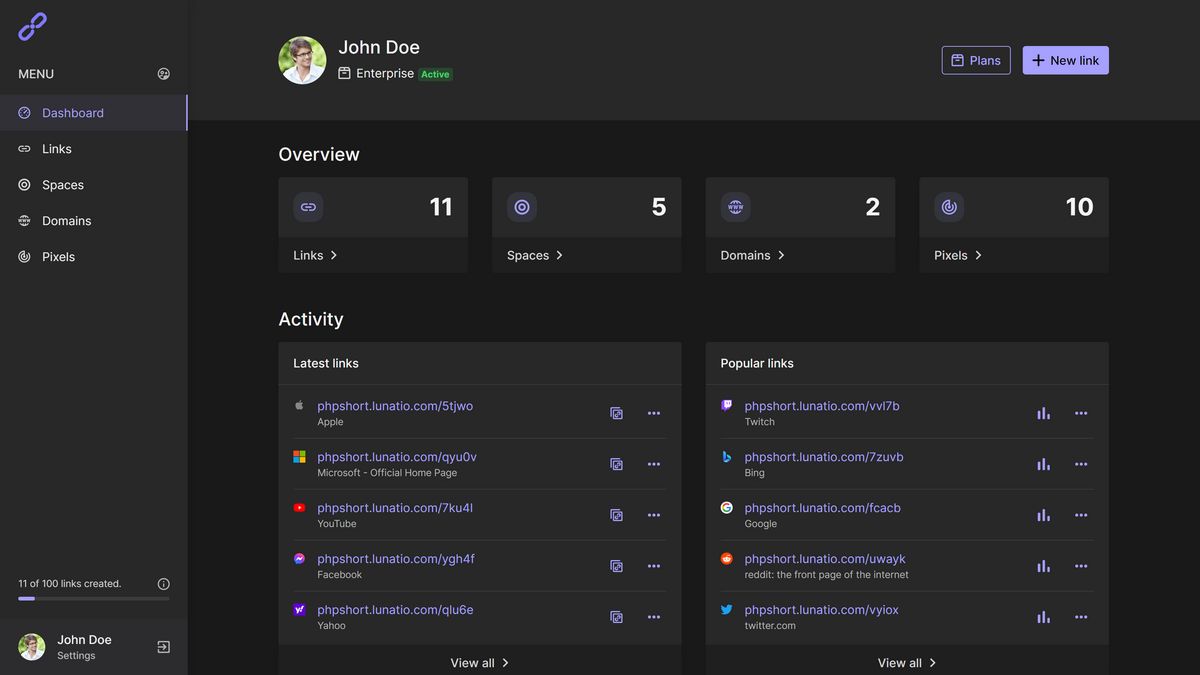1200x675 pixels.
Task: Click the links created progress bar
Action: 93,599
